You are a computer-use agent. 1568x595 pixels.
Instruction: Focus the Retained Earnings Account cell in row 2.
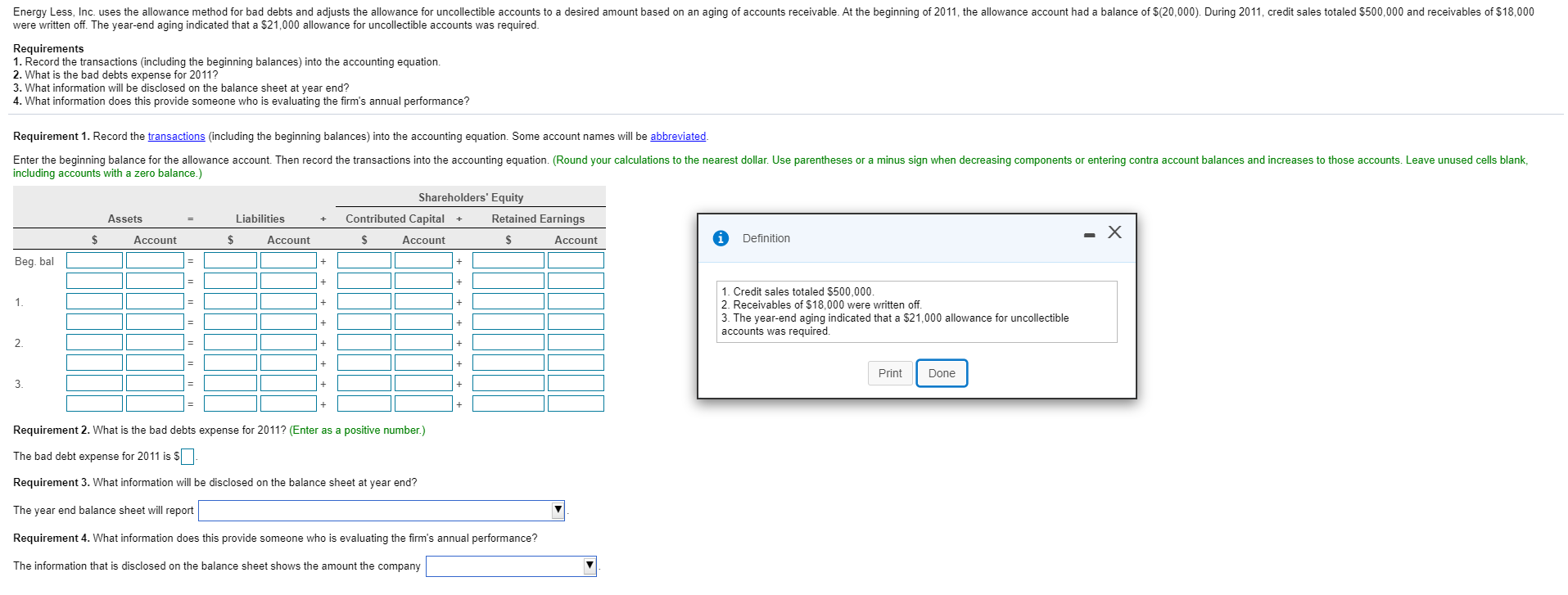click(576, 342)
